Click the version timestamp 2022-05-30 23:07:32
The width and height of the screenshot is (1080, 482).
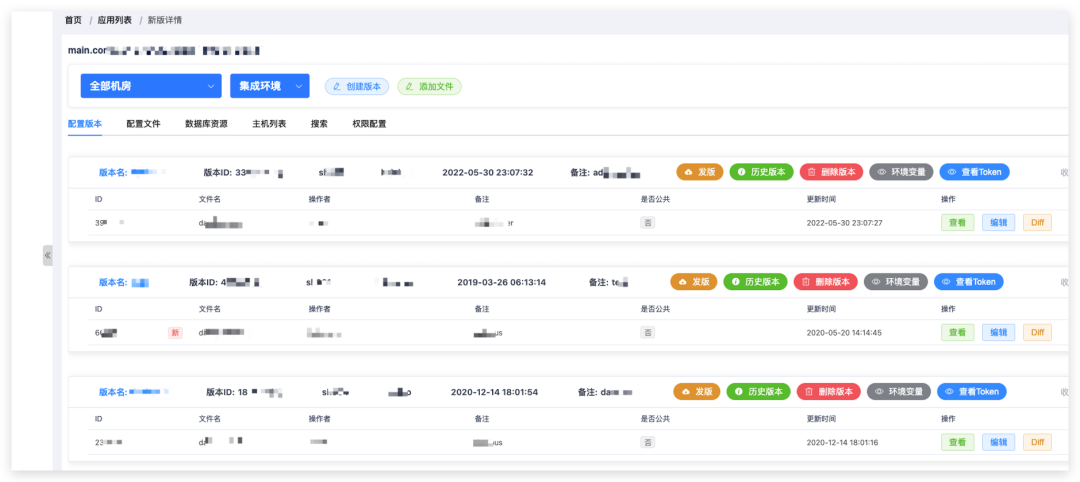tap(488, 172)
